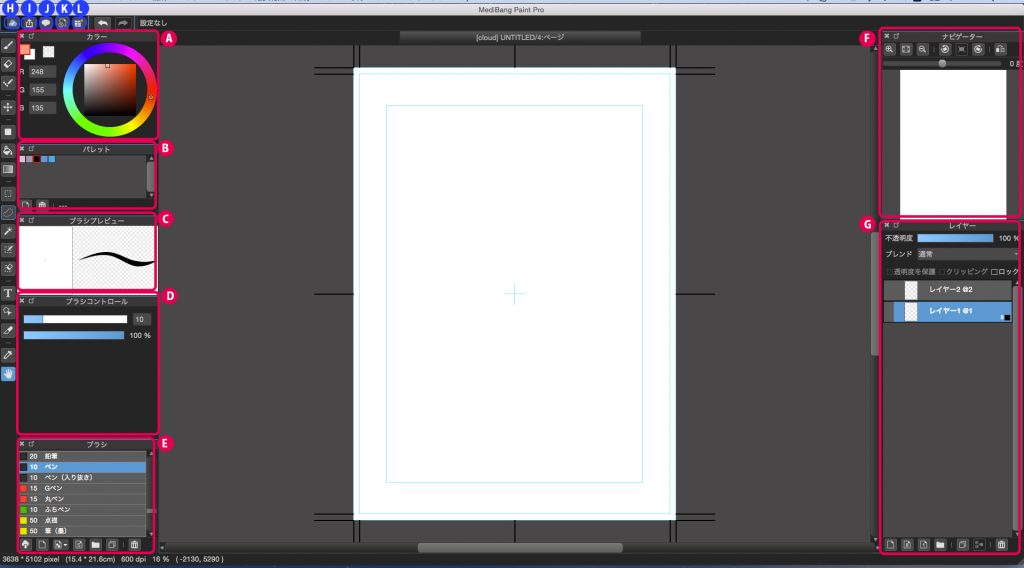Select the 点描 brush
1024x568 pixels.
point(82,520)
